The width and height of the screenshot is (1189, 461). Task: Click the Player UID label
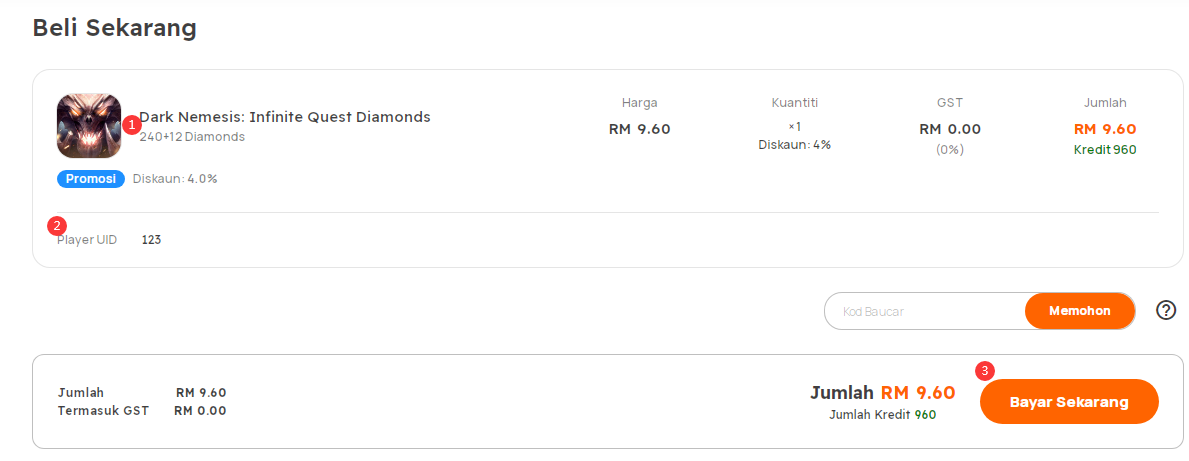coord(87,240)
